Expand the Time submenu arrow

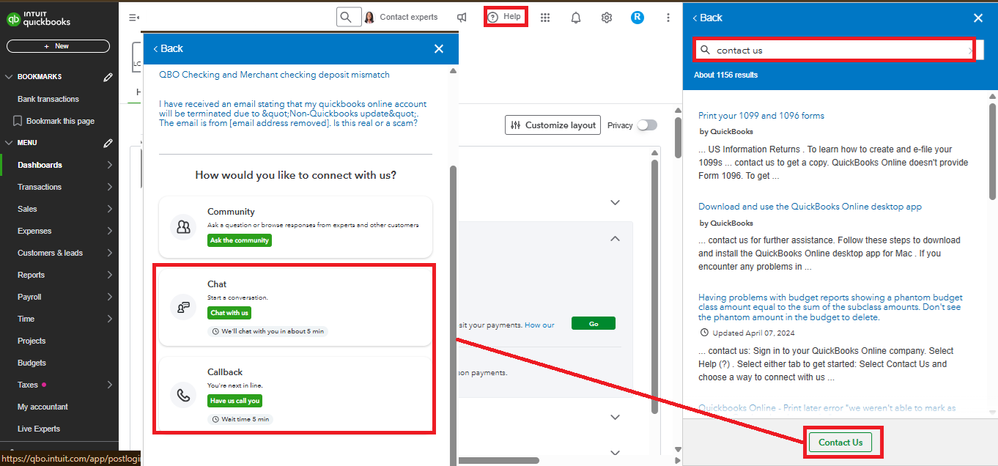click(x=110, y=319)
